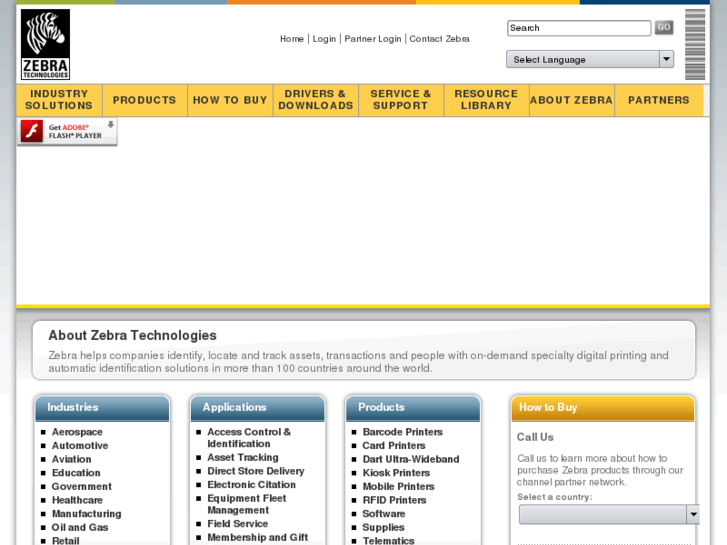This screenshot has width=727, height=545.
Task: Open the Drivers & Downloads menu
Action: (316, 100)
